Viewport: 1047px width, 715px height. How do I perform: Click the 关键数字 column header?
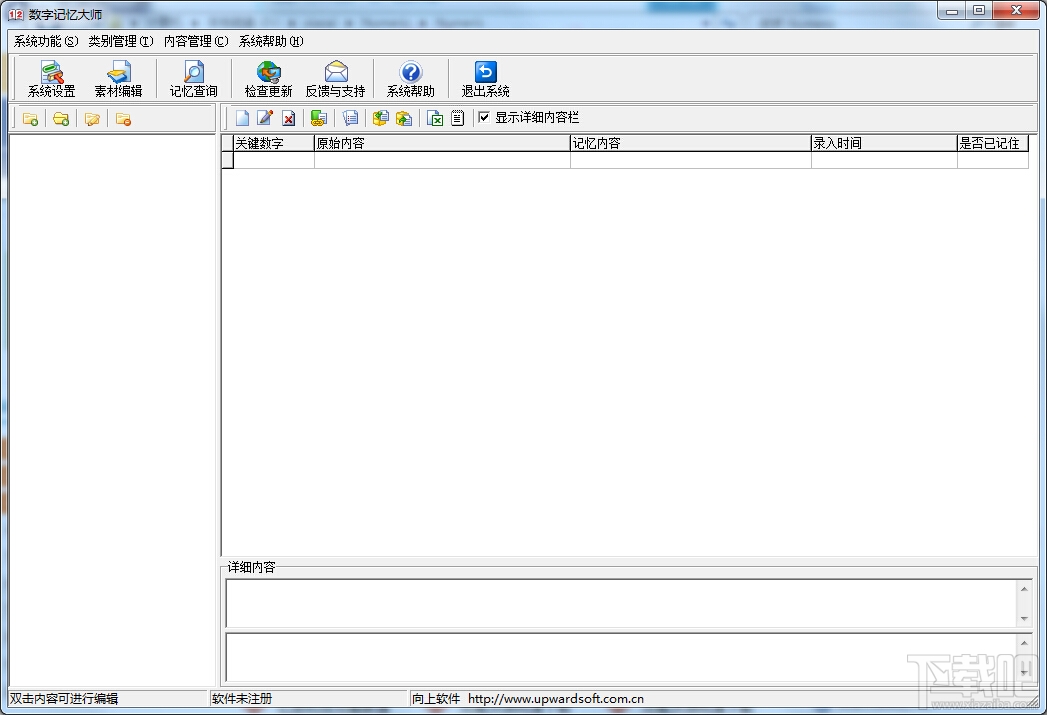274,143
